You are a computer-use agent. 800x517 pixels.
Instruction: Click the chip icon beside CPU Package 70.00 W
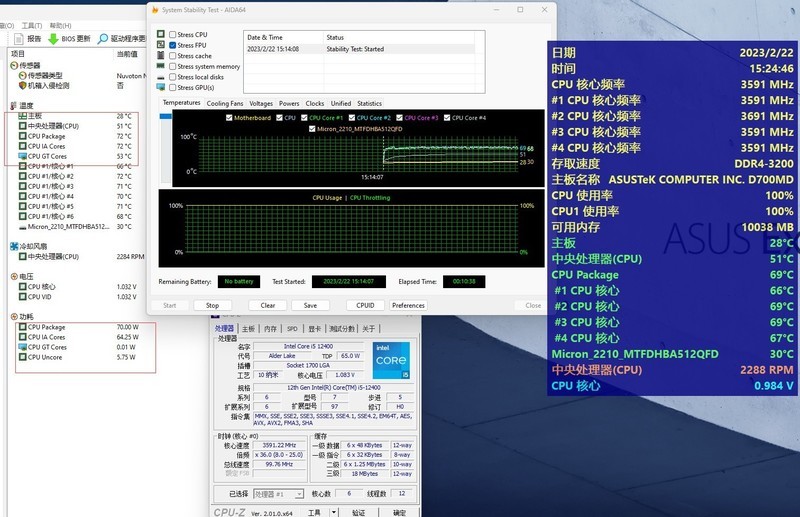coord(22,327)
